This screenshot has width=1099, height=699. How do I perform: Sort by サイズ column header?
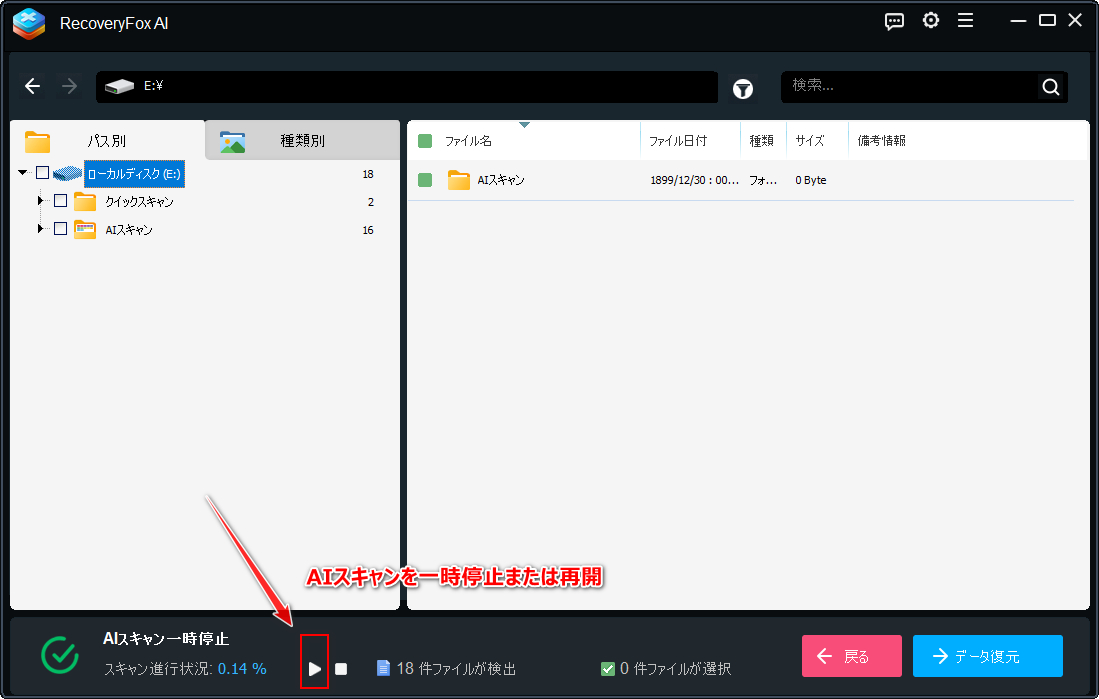pos(810,141)
